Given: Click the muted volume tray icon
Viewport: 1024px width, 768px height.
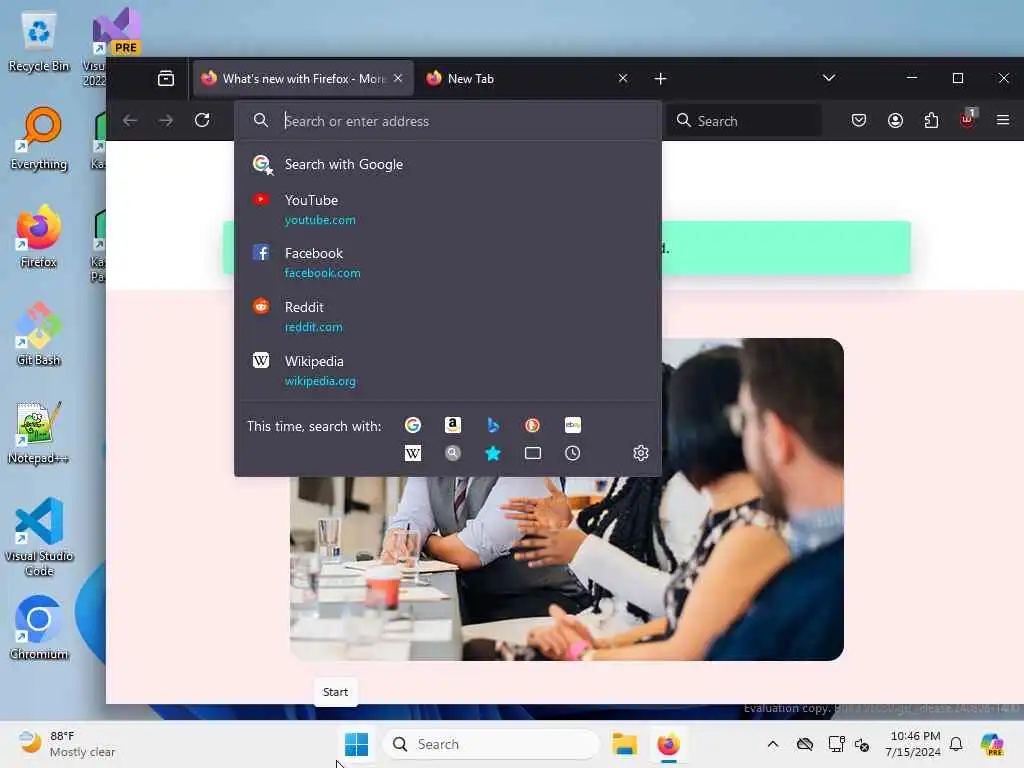Looking at the screenshot, I should tap(862, 744).
